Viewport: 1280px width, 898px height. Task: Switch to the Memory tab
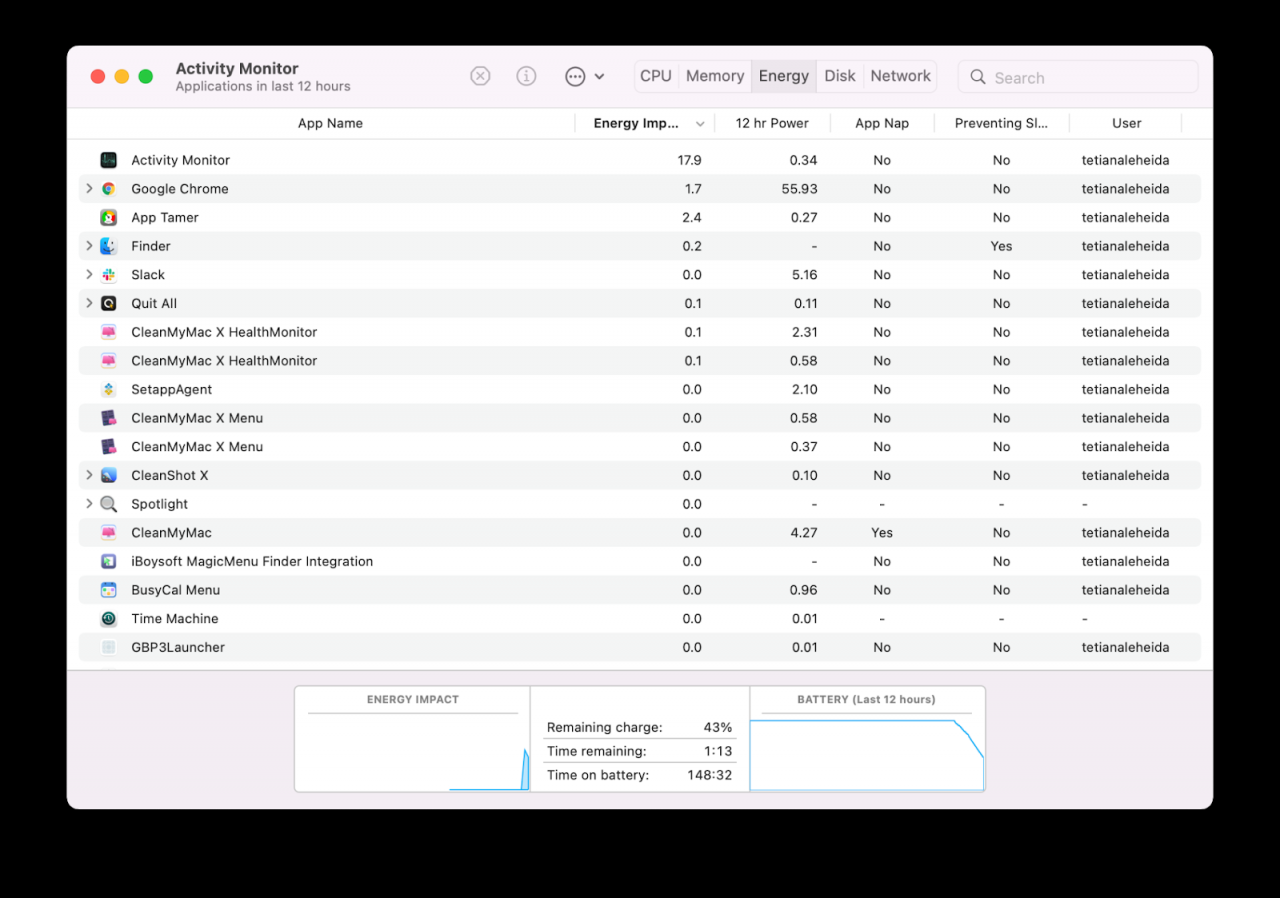(715, 76)
